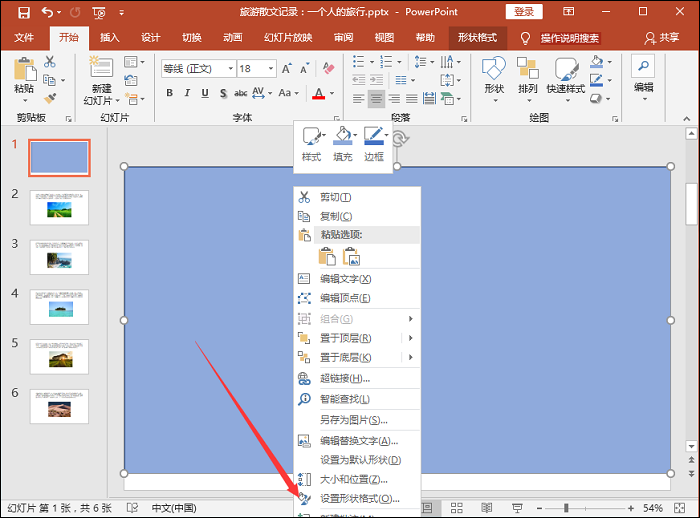Apply text shadow with S icon
700x518 pixels.
[x=223, y=93]
